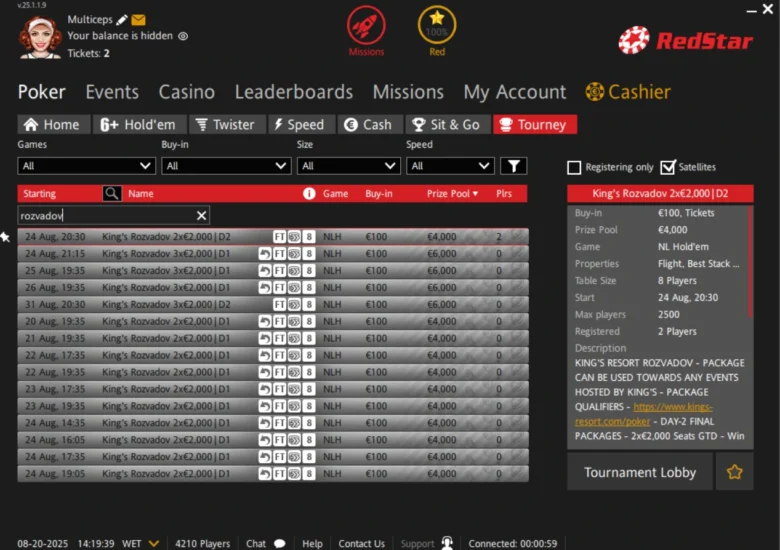Select the 22 Aug, 17:35 tournament row
The height and width of the screenshot is (550, 780).
coord(273,355)
